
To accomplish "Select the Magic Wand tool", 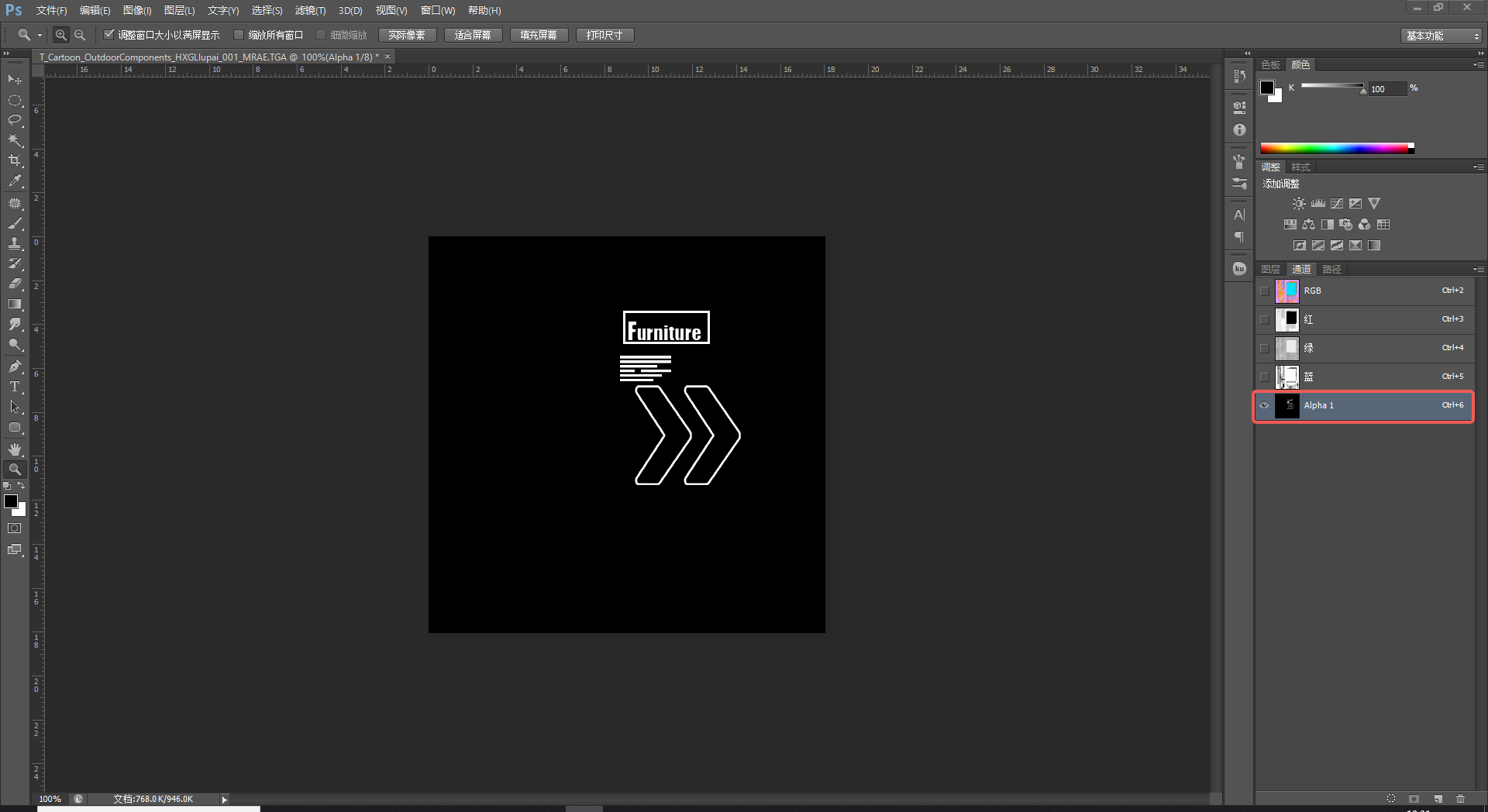I will (15, 140).
